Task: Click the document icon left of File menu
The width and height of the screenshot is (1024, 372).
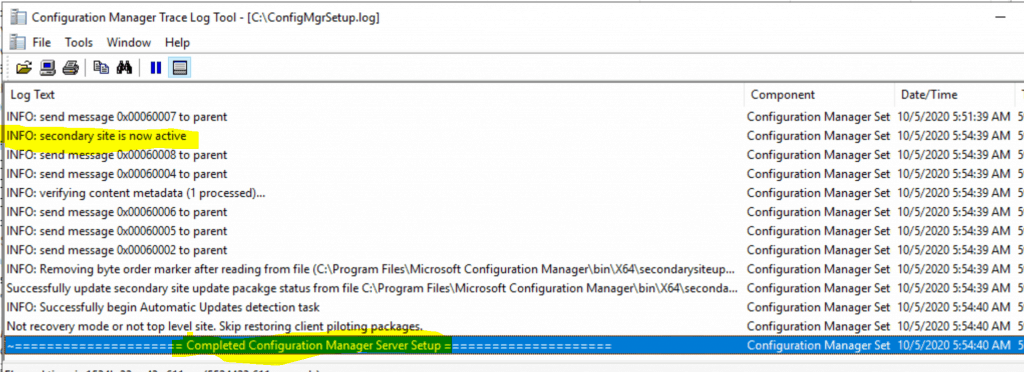Action: pyautogui.click(x=18, y=42)
